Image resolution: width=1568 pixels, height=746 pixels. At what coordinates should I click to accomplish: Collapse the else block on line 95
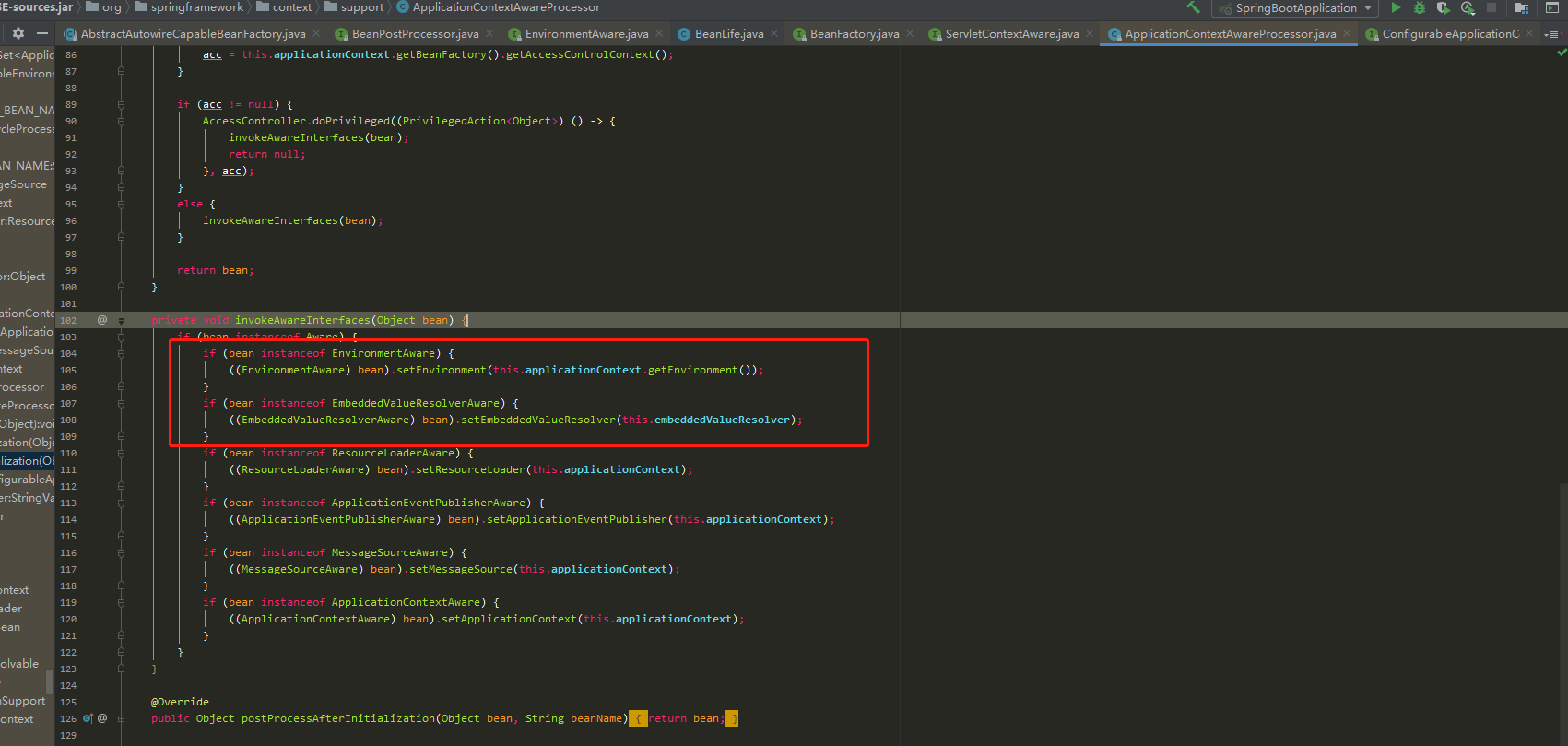click(121, 204)
